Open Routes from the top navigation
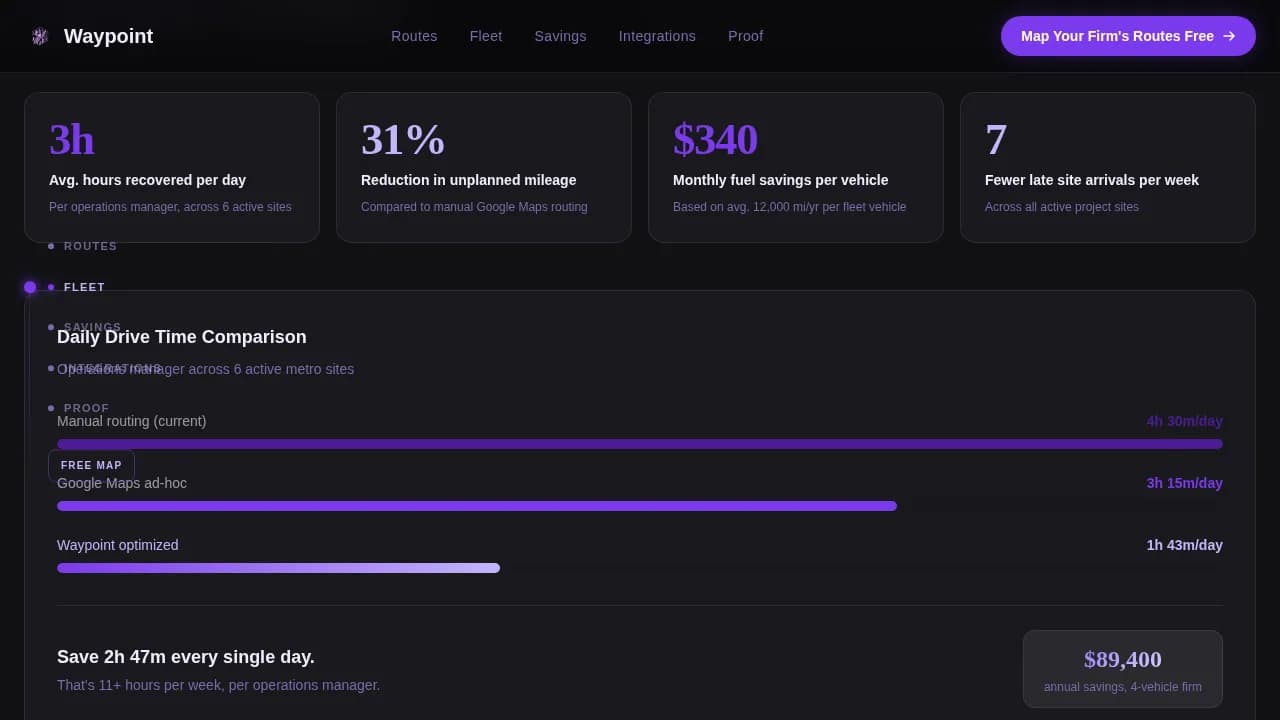The image size is (1280, 720). pos(414,36)
